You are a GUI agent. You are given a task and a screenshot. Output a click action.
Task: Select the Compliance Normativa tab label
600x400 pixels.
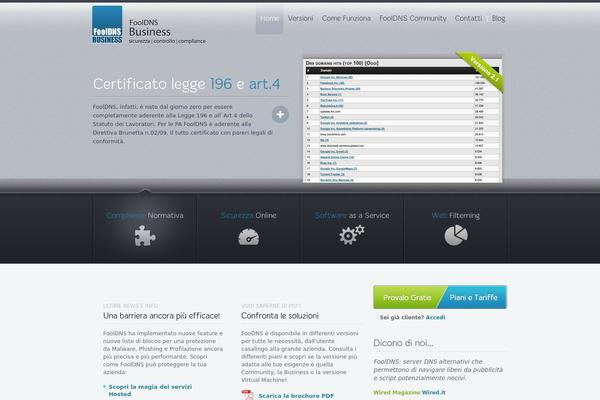[x=145, y=216]
